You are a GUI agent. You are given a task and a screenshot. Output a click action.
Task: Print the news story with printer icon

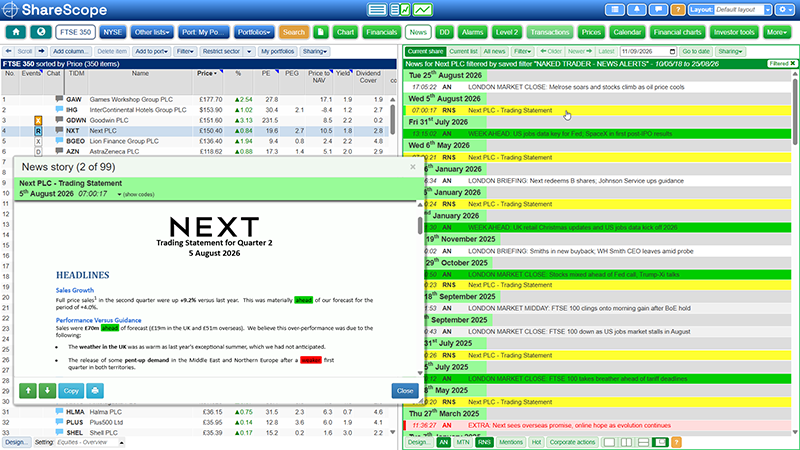click(x=95, y=391)
